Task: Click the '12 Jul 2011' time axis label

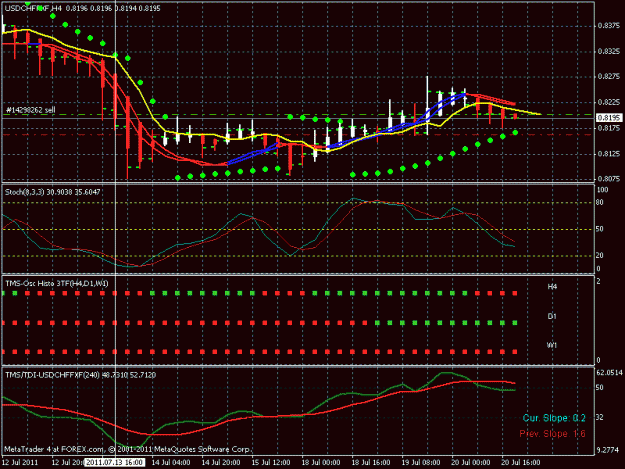Action: pyautogui.click(x=20, y=463)
